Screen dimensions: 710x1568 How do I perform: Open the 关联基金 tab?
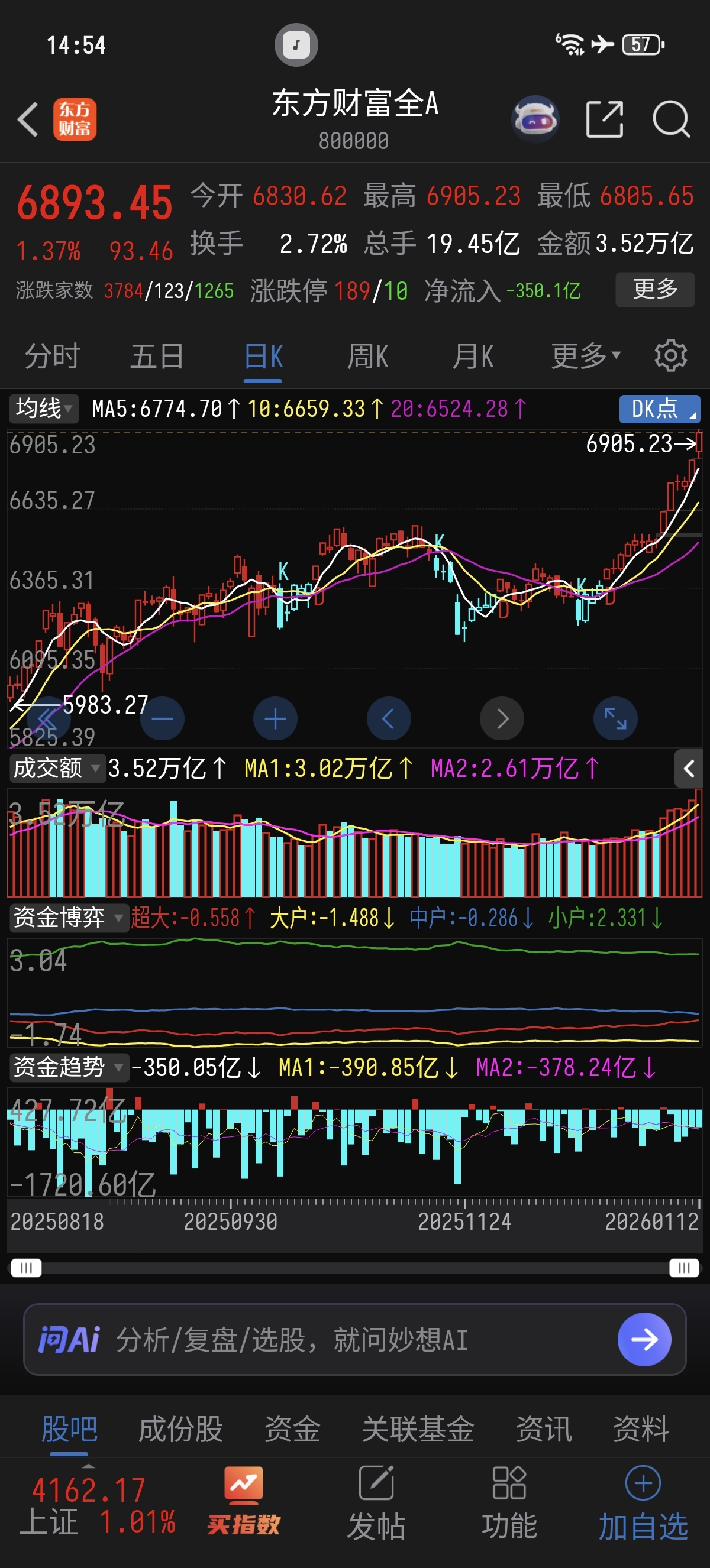(x=418, y=1428)
